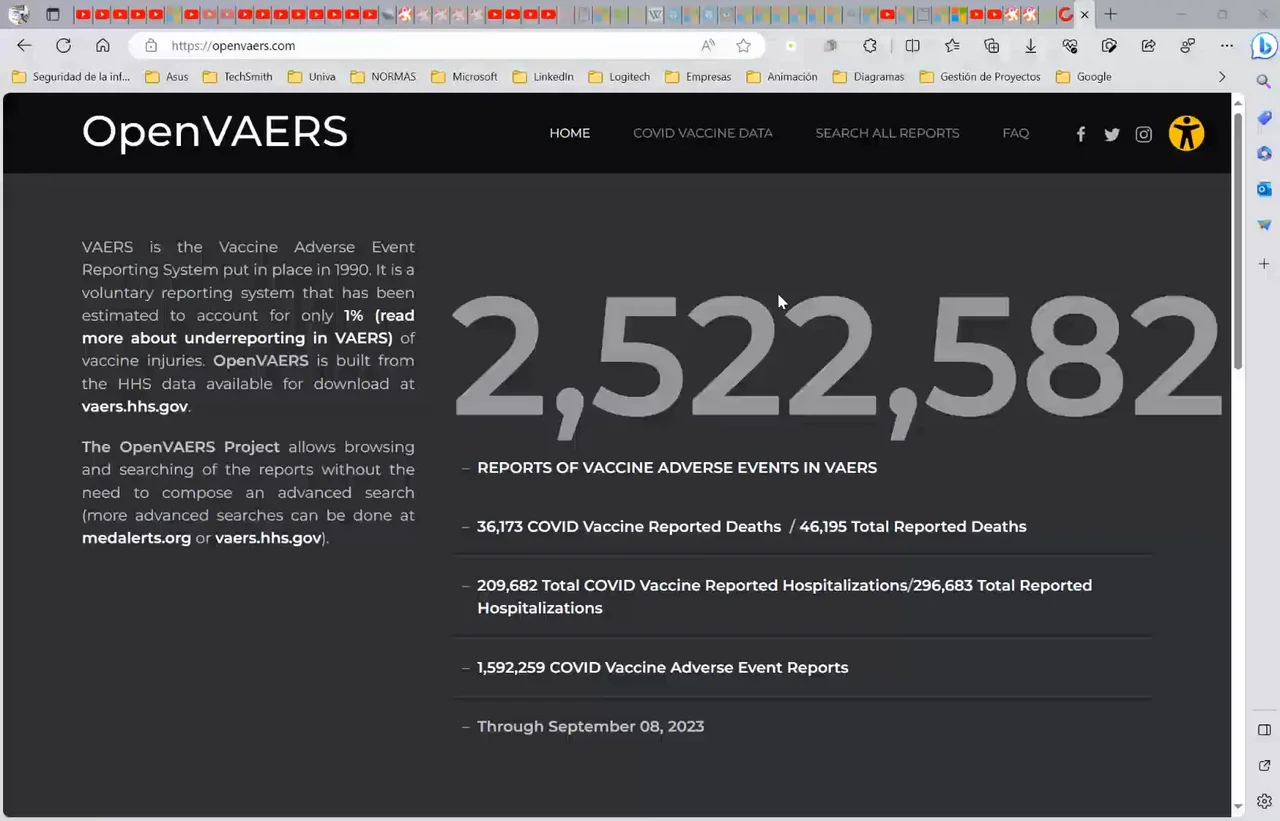Open SEARCH ALL REPORTS nav item
1280x821 pixels.
pos(887,133)
